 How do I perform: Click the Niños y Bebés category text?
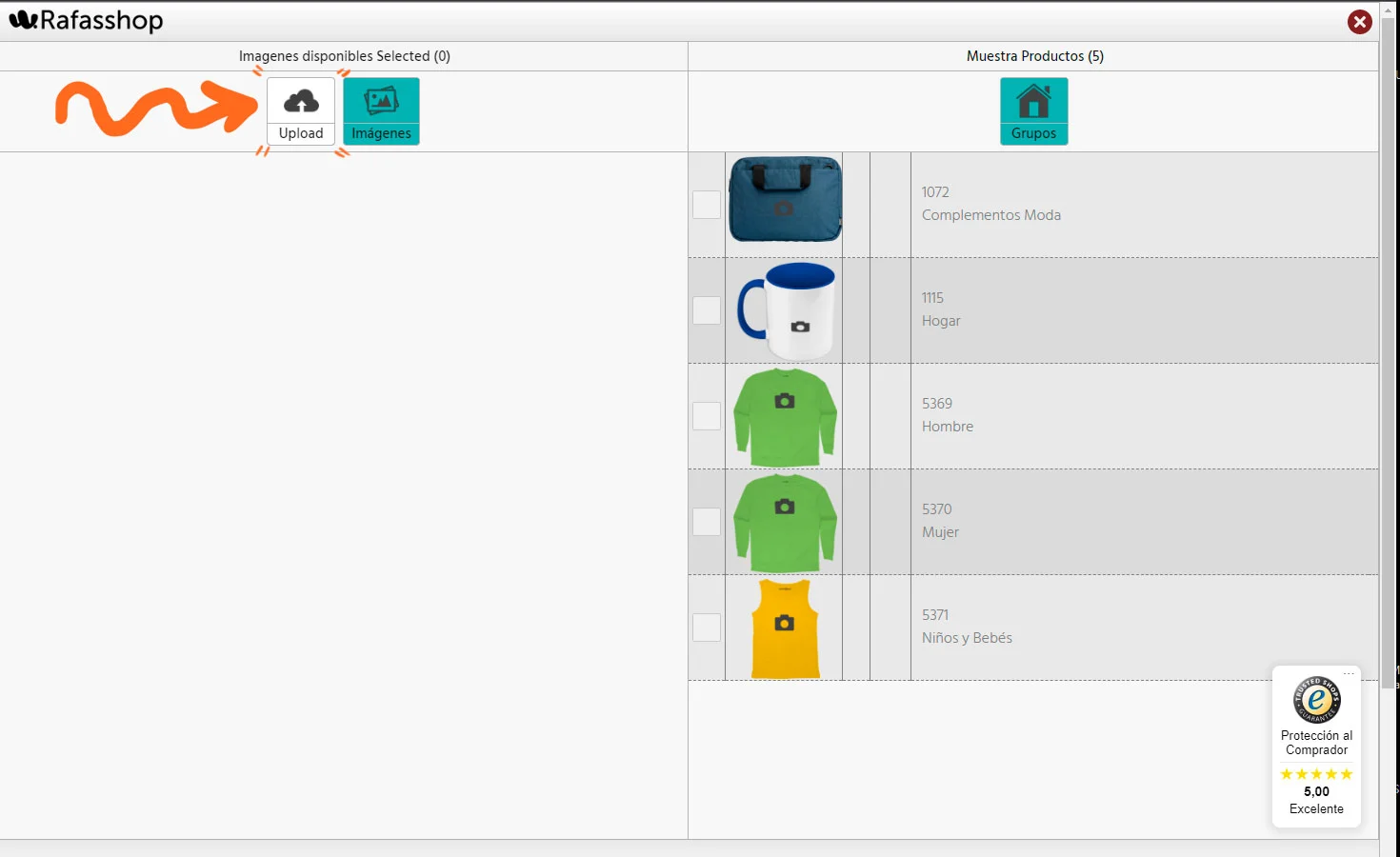click(x=967, y=638)
